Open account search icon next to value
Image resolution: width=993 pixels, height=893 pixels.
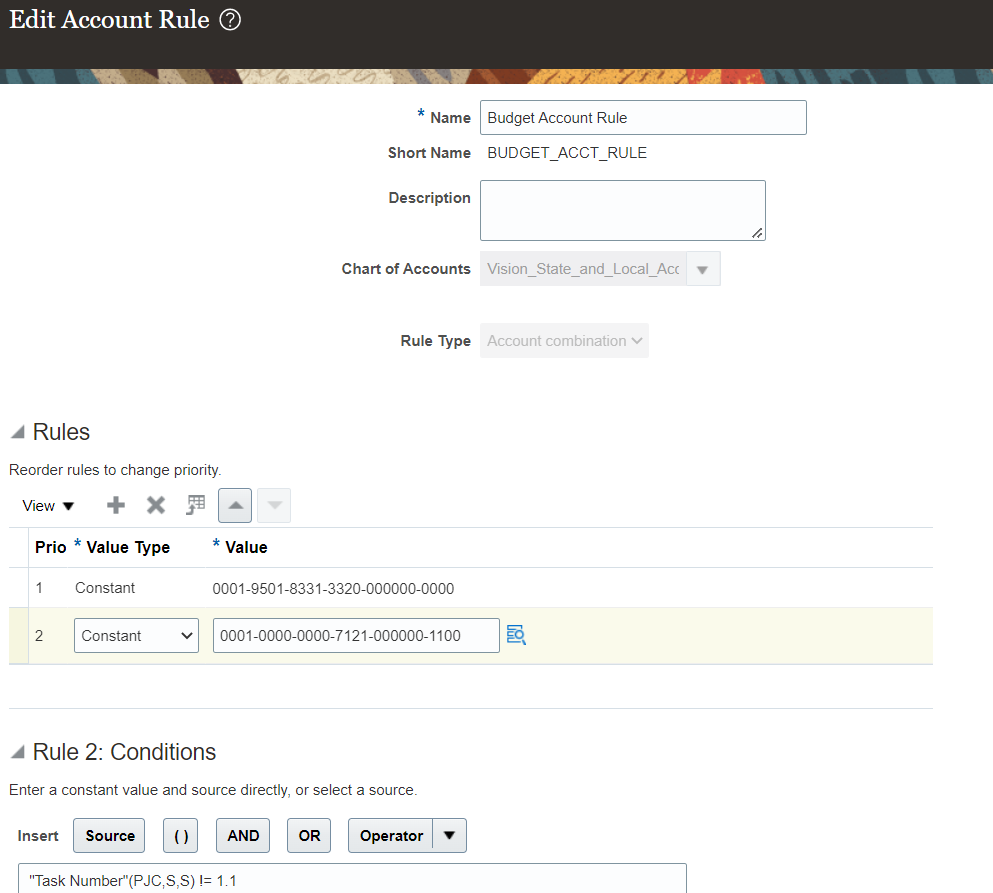[516, 635]
